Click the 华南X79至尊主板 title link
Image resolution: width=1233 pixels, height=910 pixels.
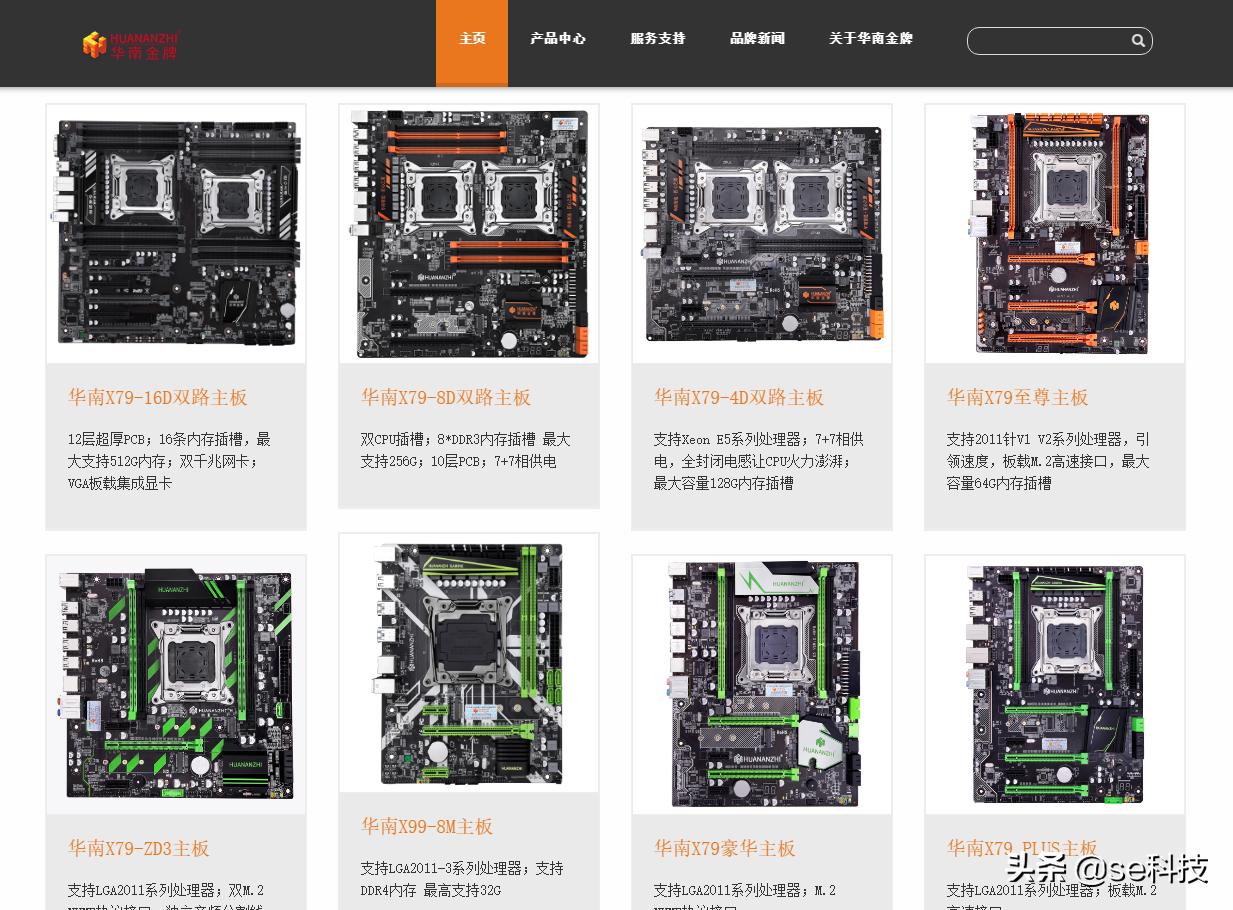1017,397
